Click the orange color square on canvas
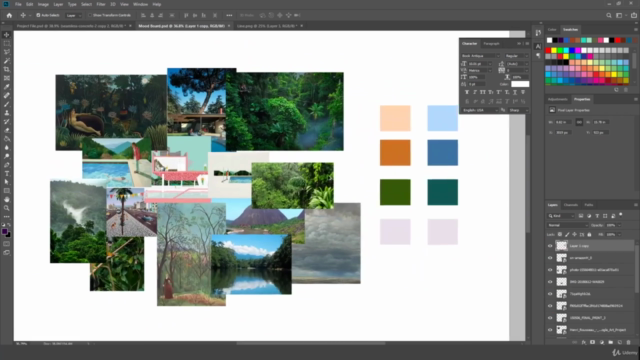The width and height of the screenshot is (640, 360). 395,153
